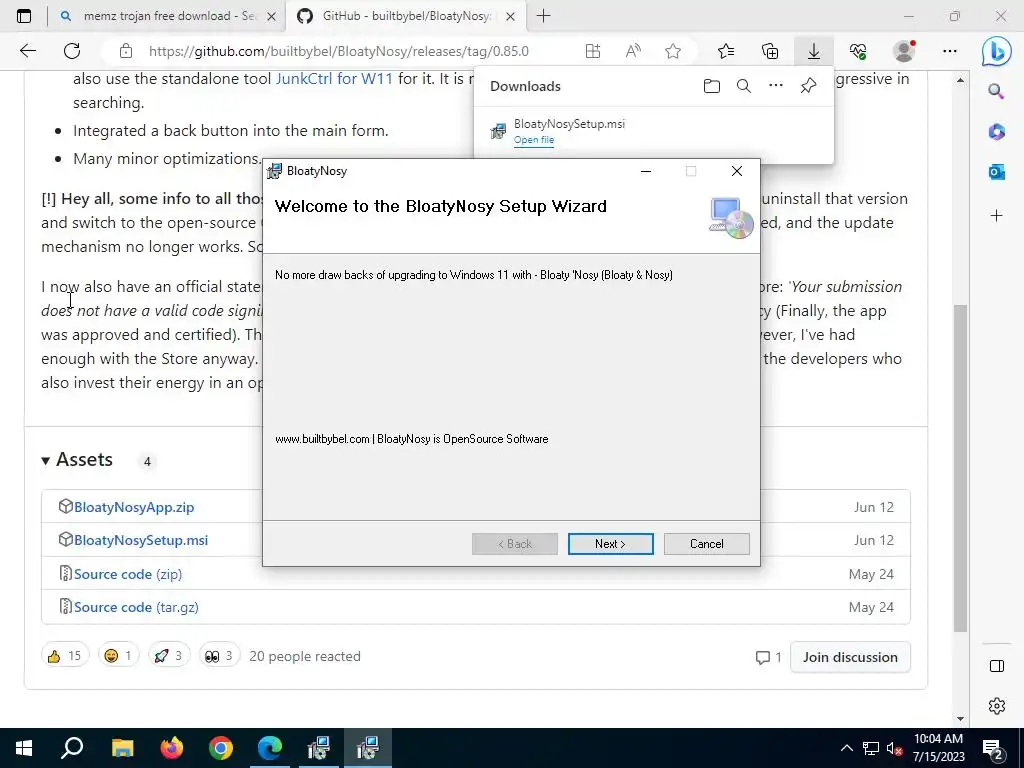Screen dimensions: 1024x768
Task: Download BloatyNosySetup.msi asset
Action: point(141,540)
